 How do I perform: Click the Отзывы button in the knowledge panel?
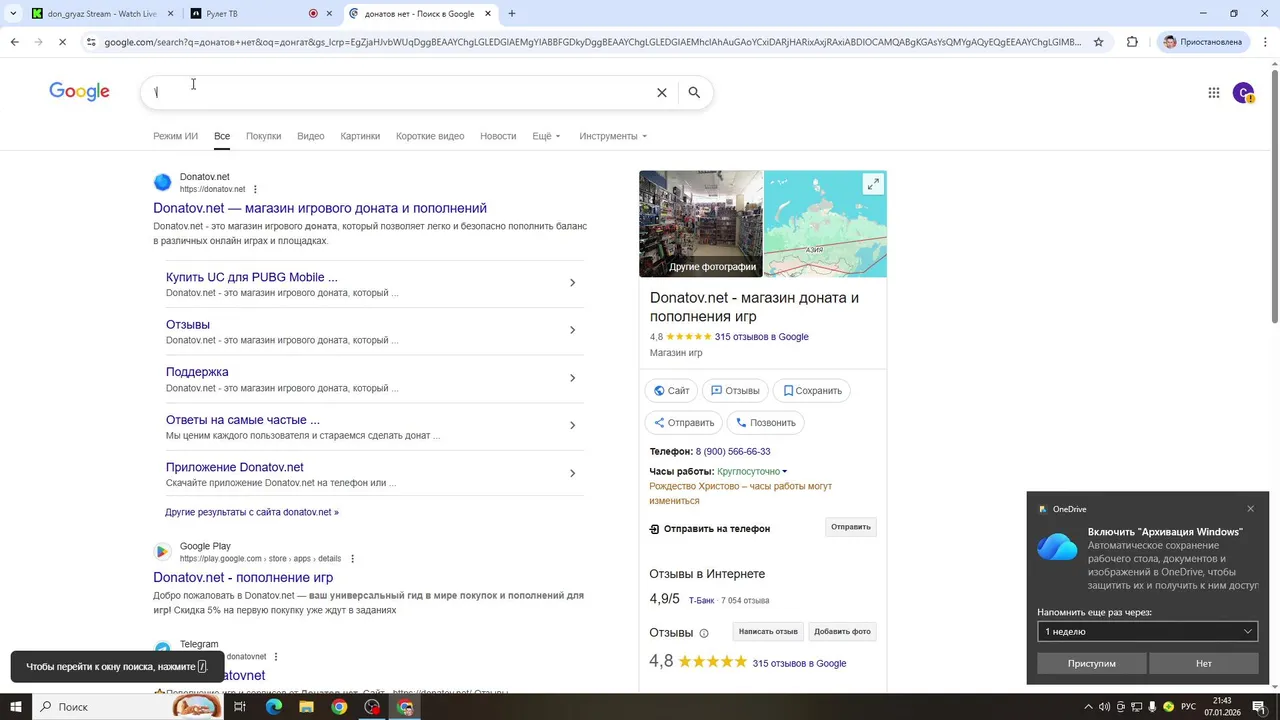[735, 390]
